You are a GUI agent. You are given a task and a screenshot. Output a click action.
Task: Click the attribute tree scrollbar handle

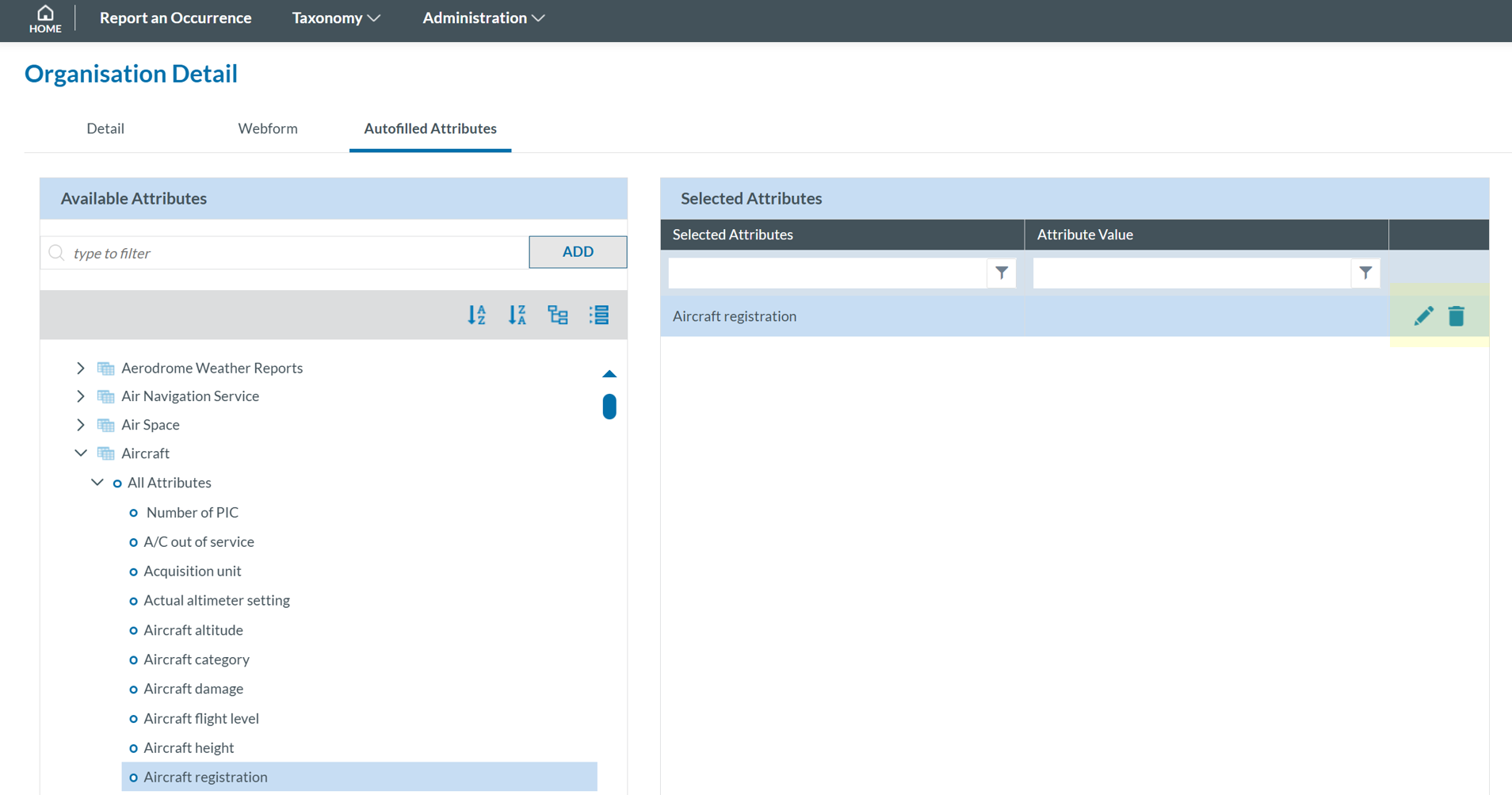click(x=609, y=407)
